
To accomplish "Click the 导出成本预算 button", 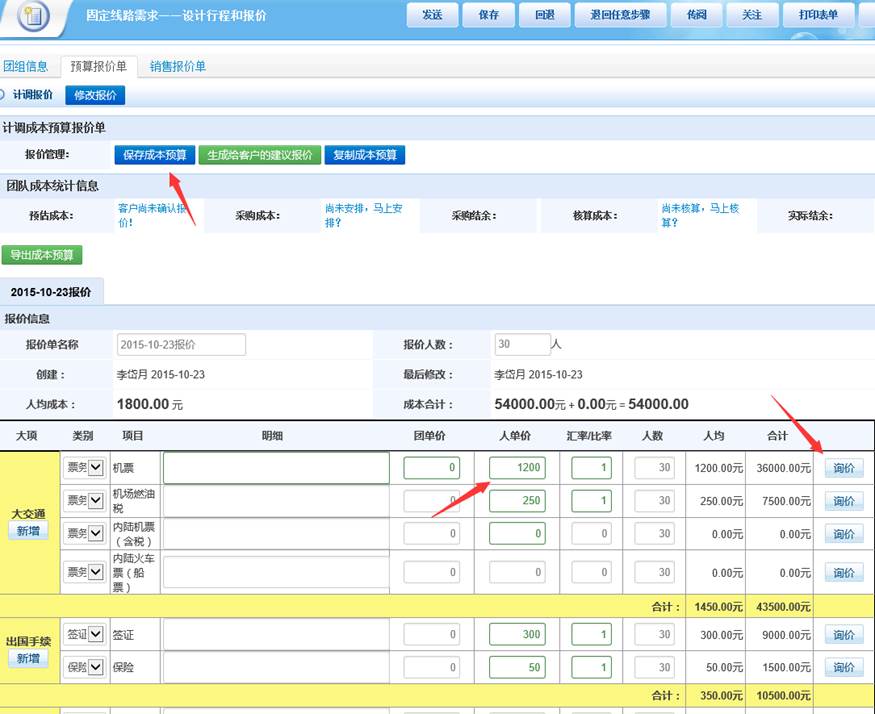I will click(42, 255).
